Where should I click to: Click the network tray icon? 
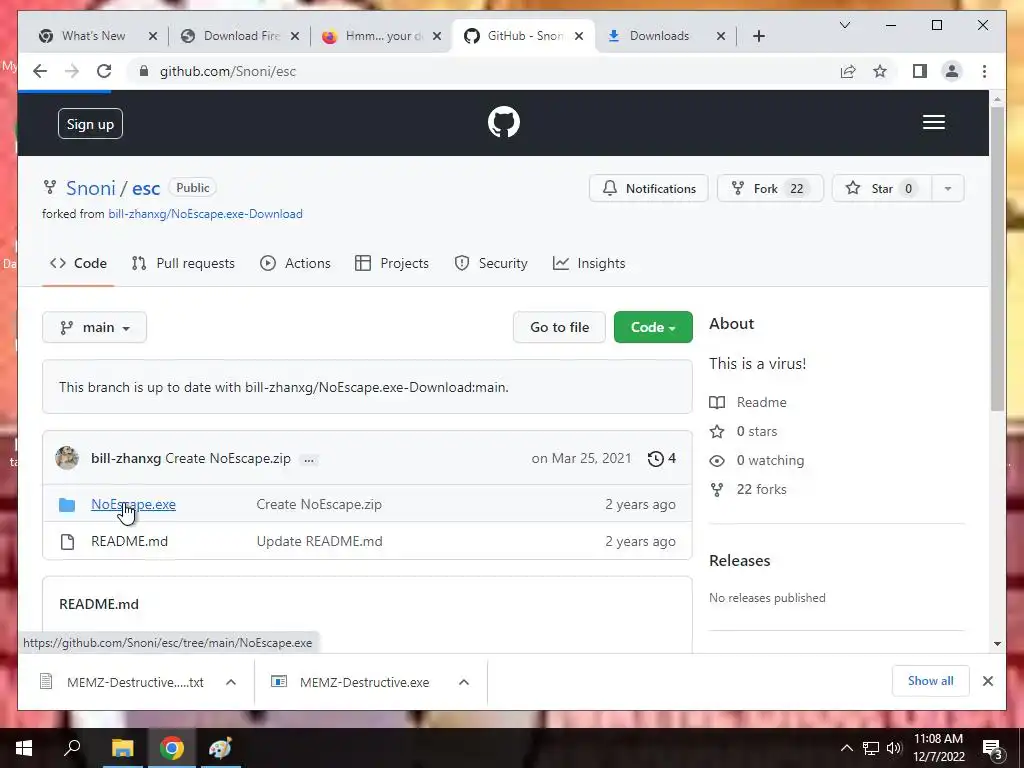pos(871,748)
